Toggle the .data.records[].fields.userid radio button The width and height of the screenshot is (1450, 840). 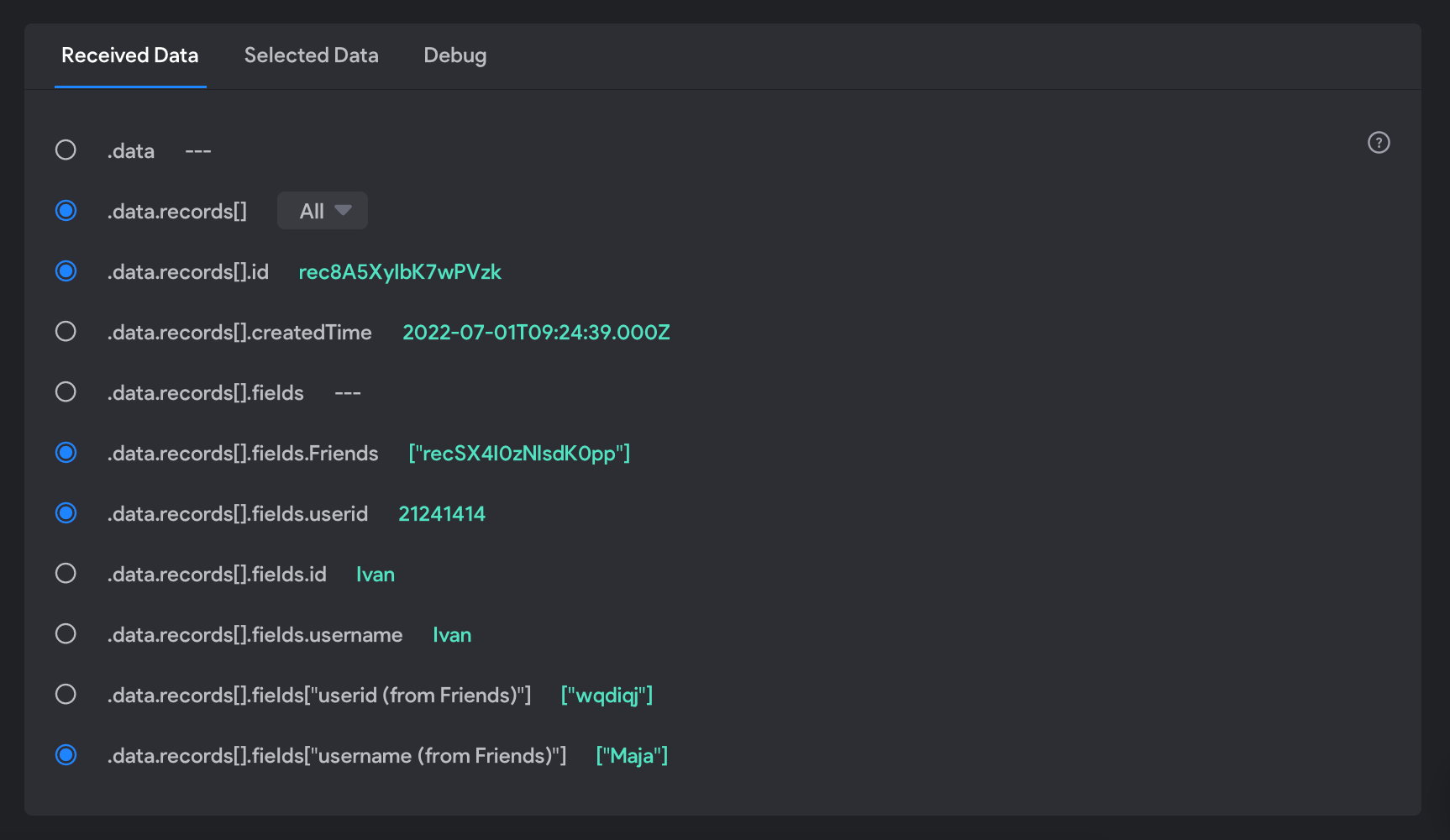pyautogui.click(x=66, y=513)
